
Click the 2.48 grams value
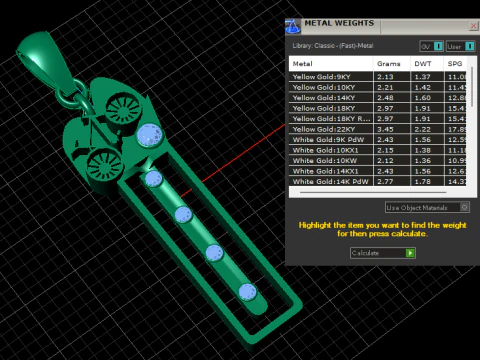coord(385,98)
